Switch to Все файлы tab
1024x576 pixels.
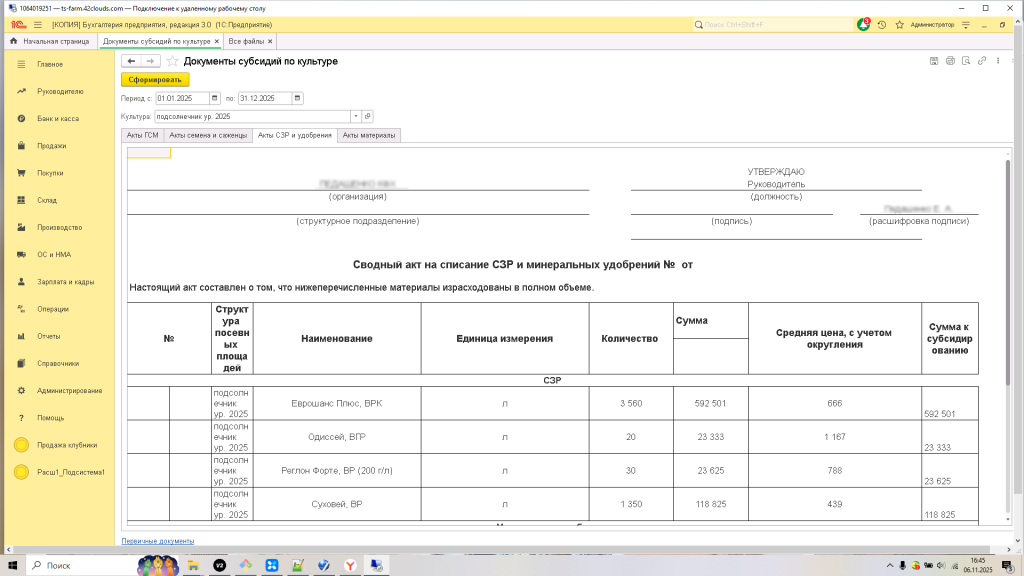tap(246, 41)
